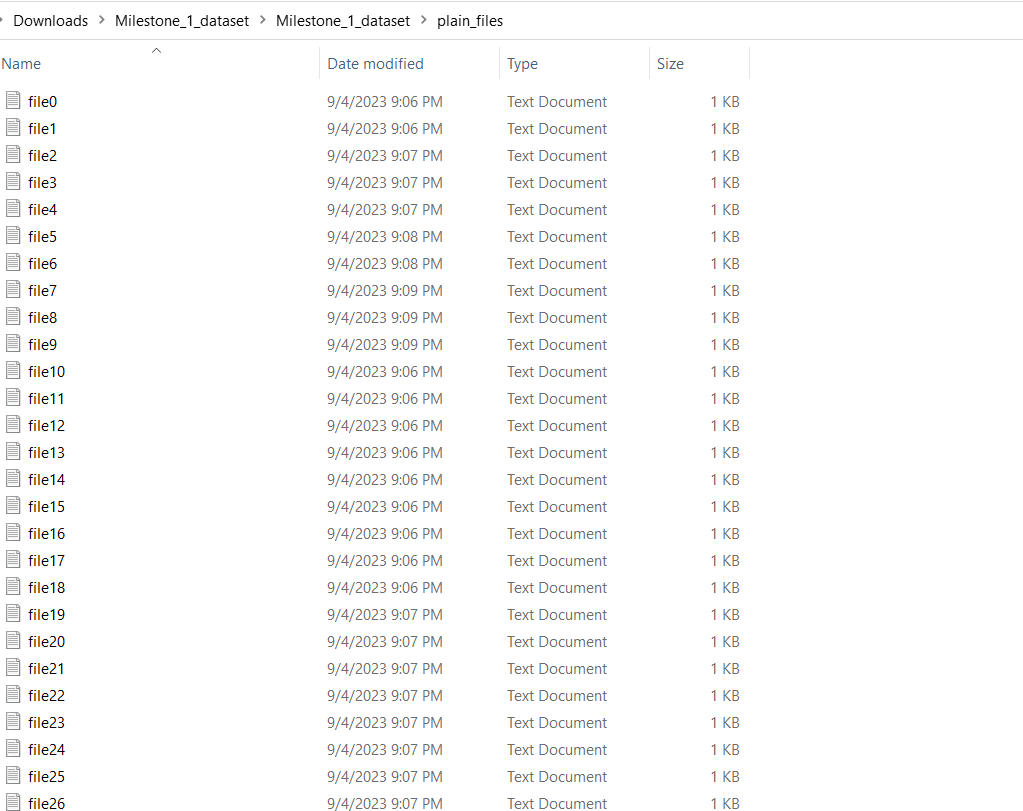
Task: Click the file7 document icon
Action: click(x=11, y=290)
